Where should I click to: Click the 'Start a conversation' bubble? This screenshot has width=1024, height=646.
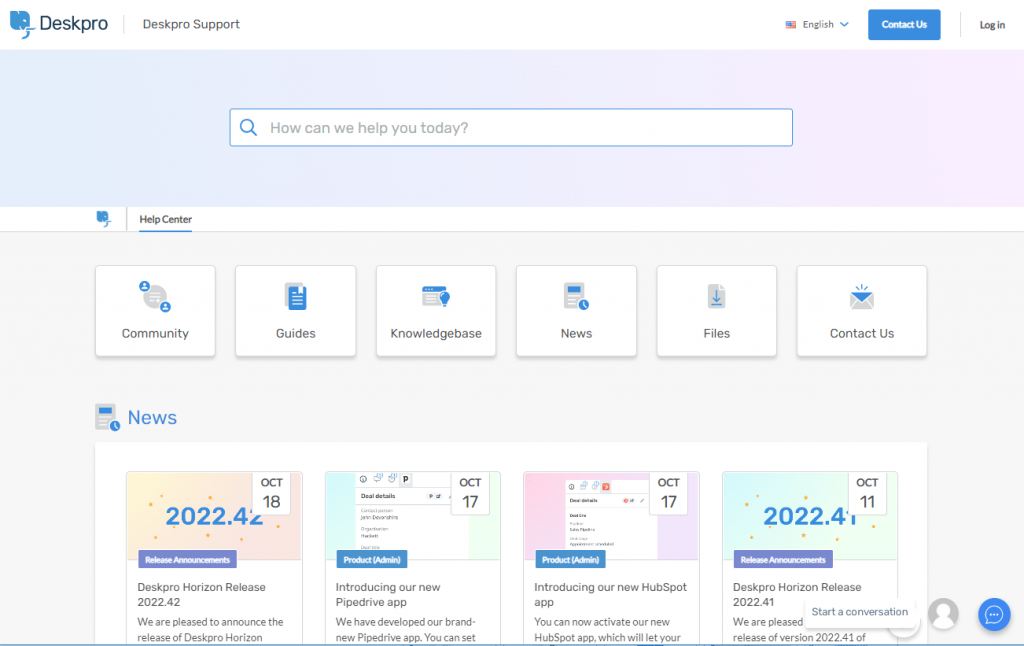(x=859, y=612)
